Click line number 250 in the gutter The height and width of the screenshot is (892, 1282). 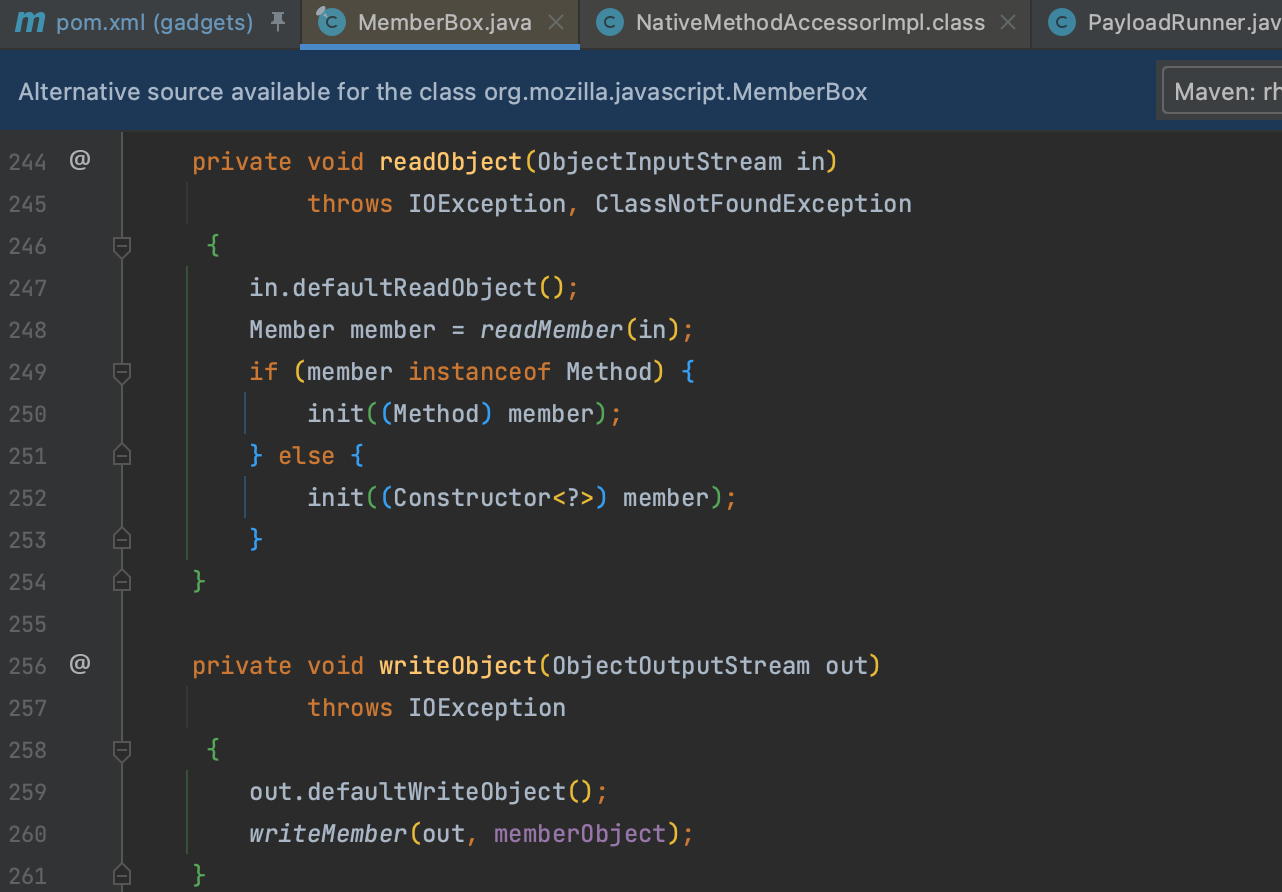click(x=27, y=414)
